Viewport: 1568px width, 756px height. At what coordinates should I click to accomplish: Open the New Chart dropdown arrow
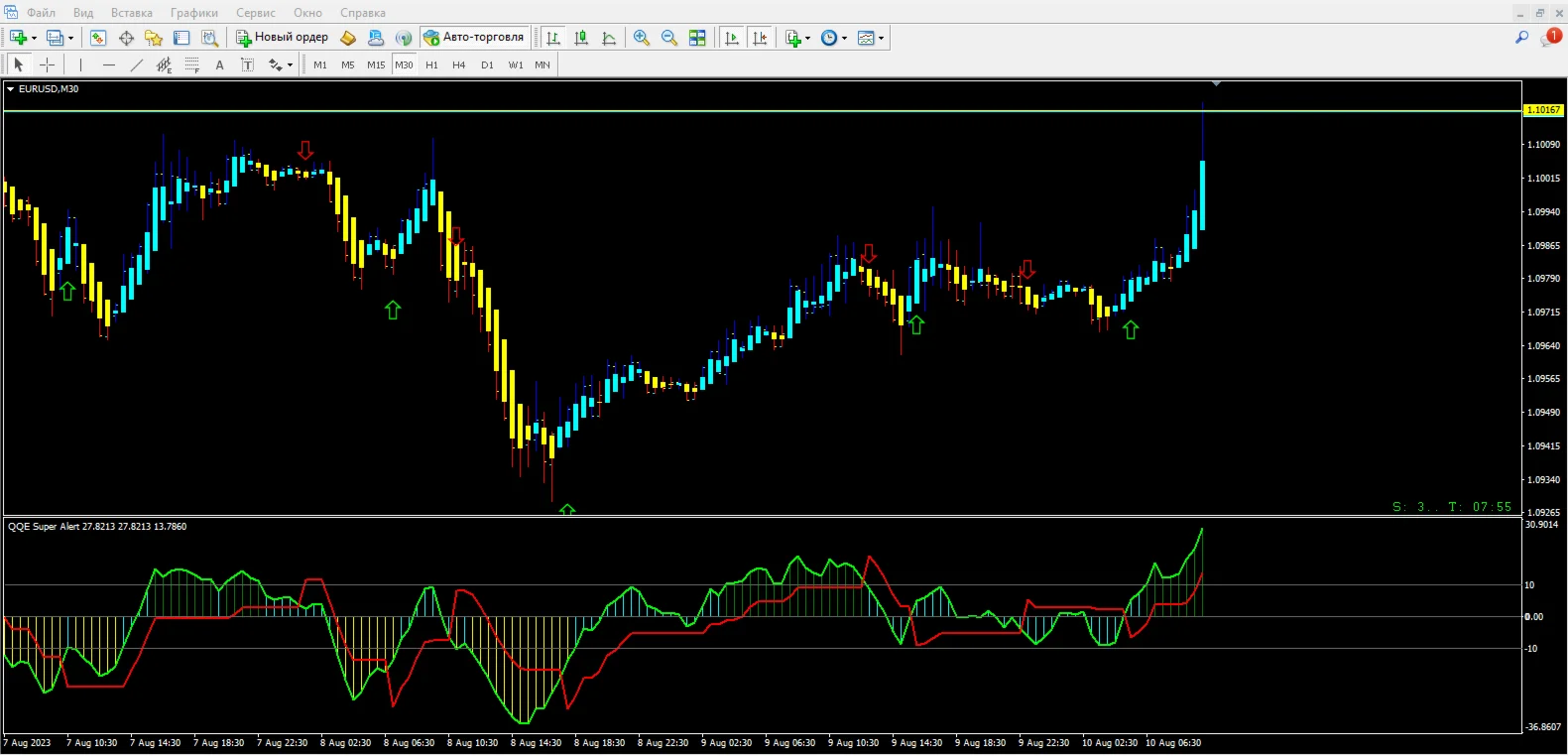tap(35, 39)
